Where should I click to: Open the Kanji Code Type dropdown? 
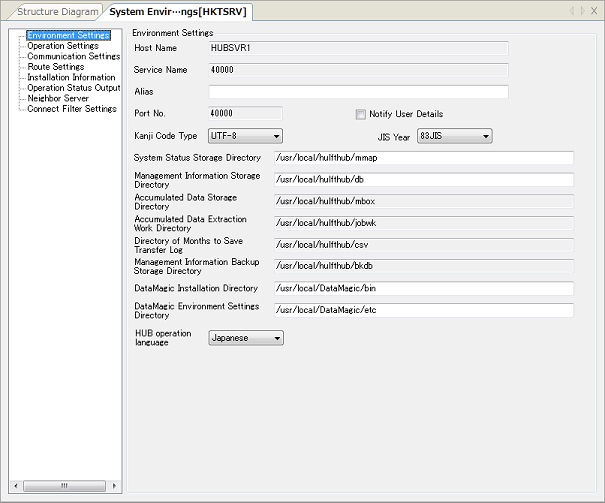(245, 136)
